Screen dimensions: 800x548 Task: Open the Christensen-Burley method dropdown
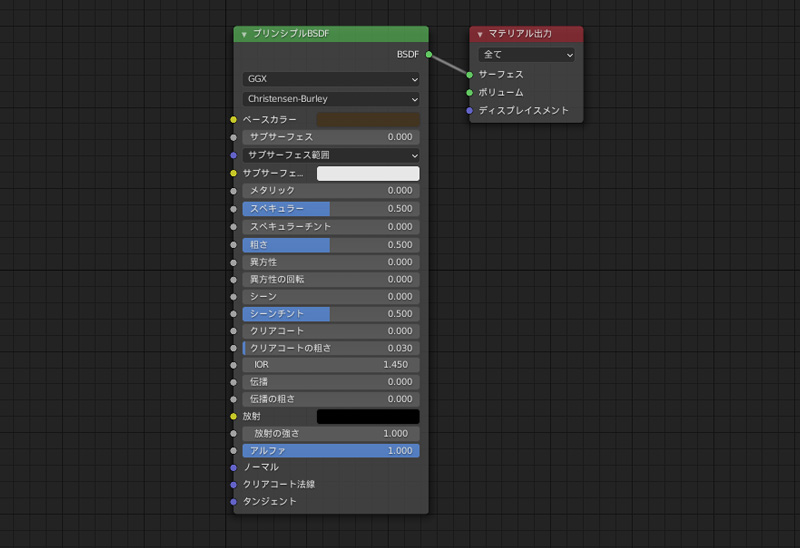point(330,99)
